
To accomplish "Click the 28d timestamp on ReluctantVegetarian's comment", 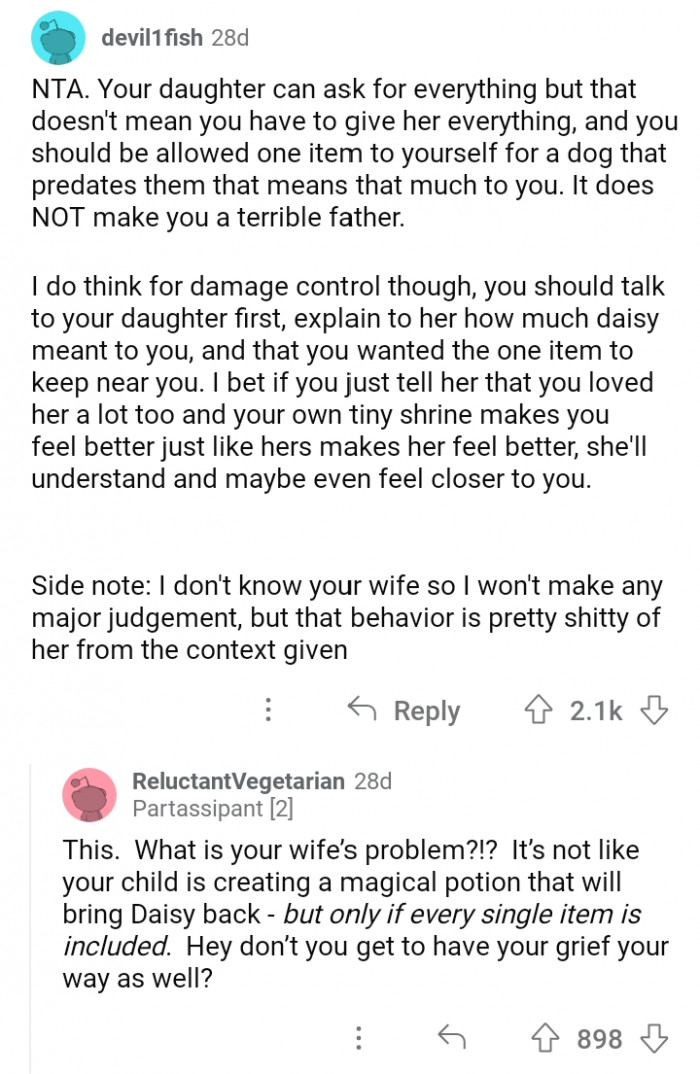I will [373, 780].
